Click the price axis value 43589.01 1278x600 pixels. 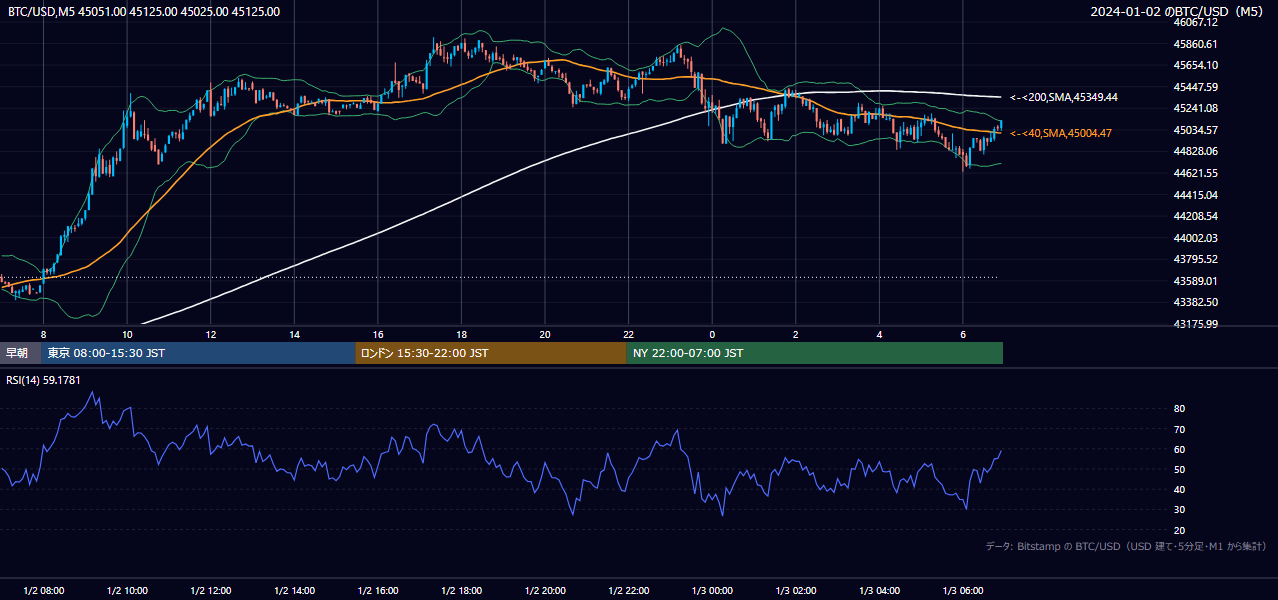click(1196, 281)
